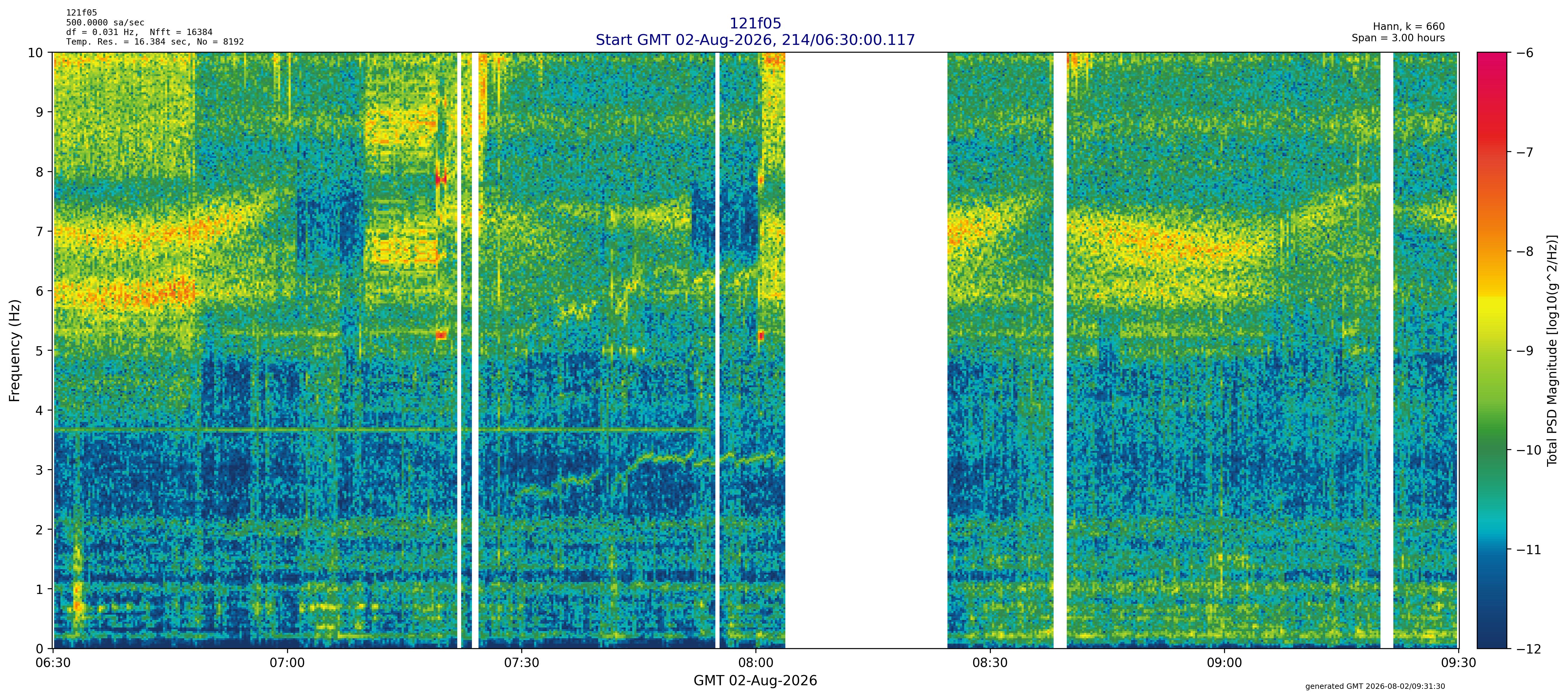Click the 09:30 time axis tick label
This screenshot has height=699, width=1568.
click(1459, 662)
